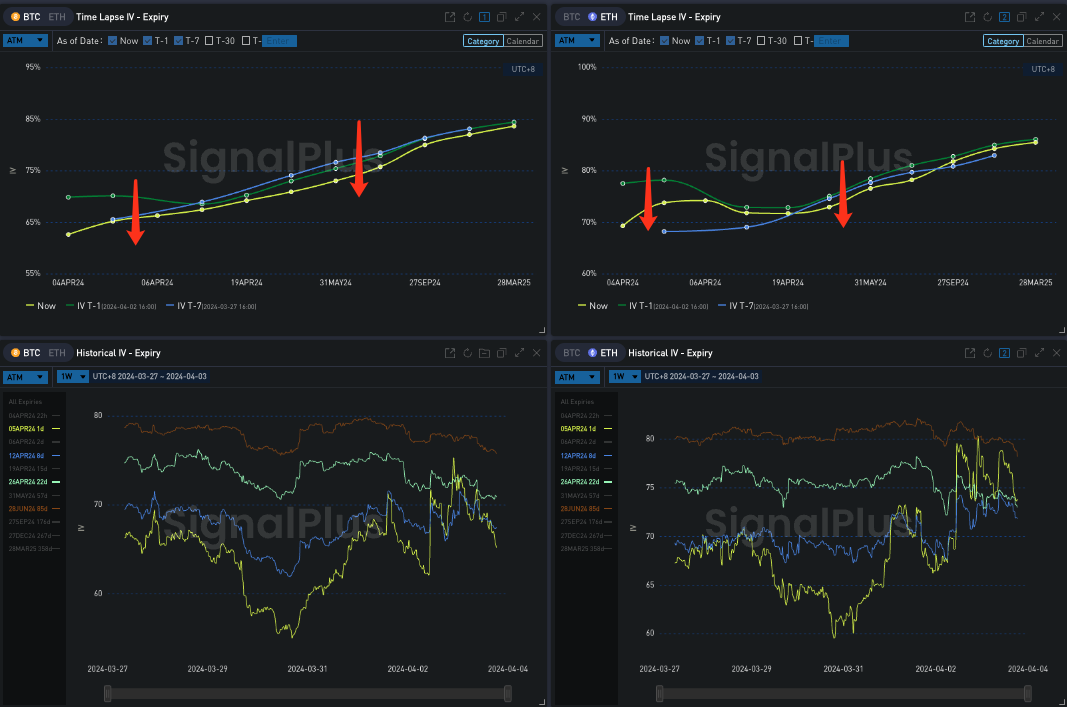Uncheck T-7 in ETH Time Lapse panel
The image size is (1067, 707).
pos(729,41)
